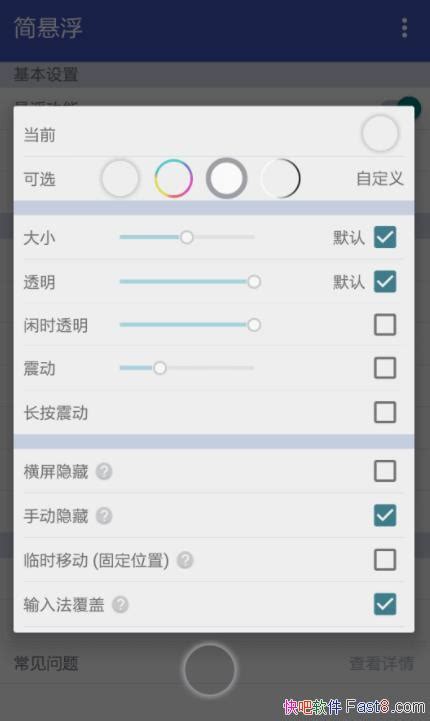Check the 长按震动 option
The image size is (430, 721).
[385, 412]
